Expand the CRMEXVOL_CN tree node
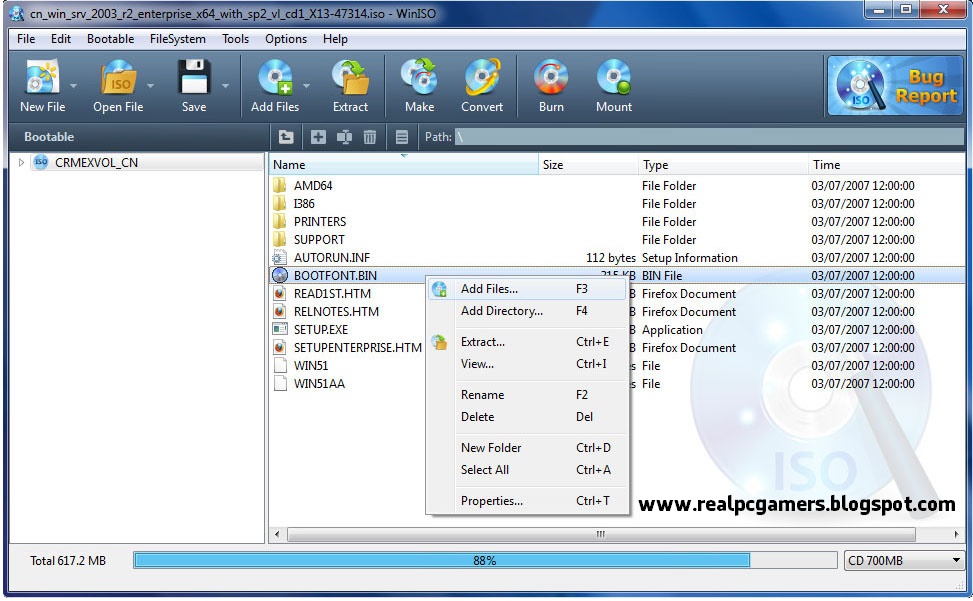 [21, 162]
